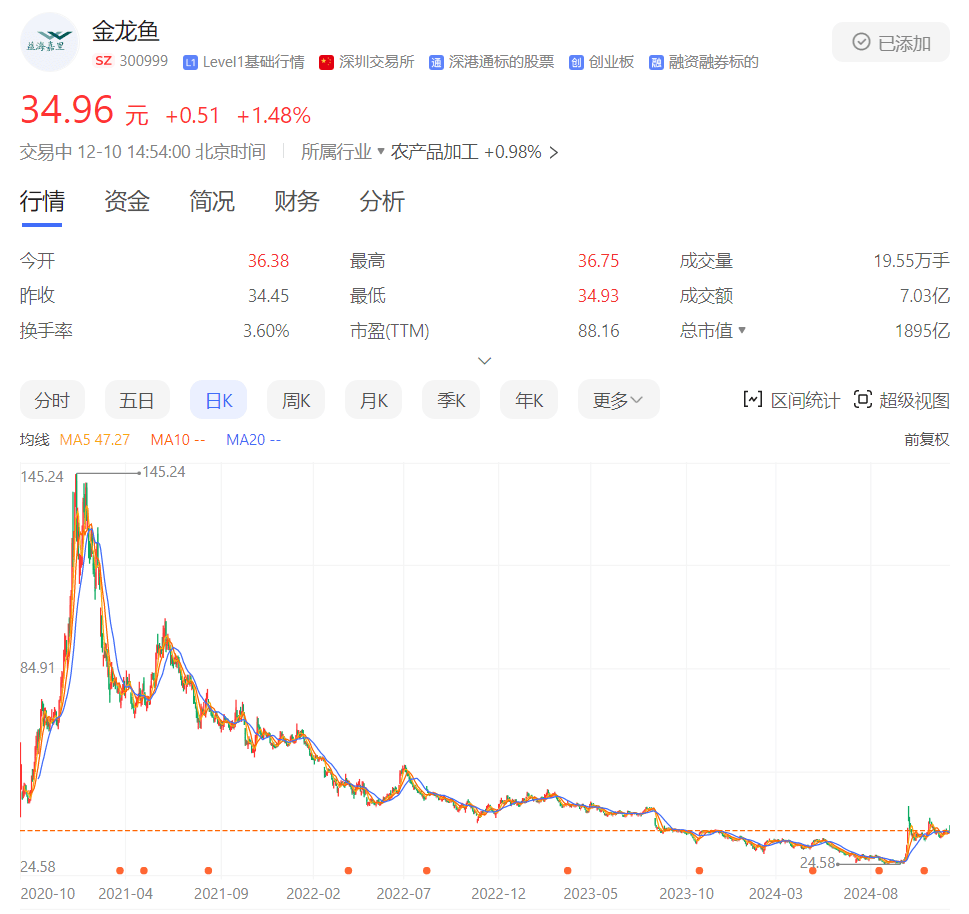Click the 金龙鱼 company logo
This screenshot has height=914, width=969.
[x=49, y=42]
